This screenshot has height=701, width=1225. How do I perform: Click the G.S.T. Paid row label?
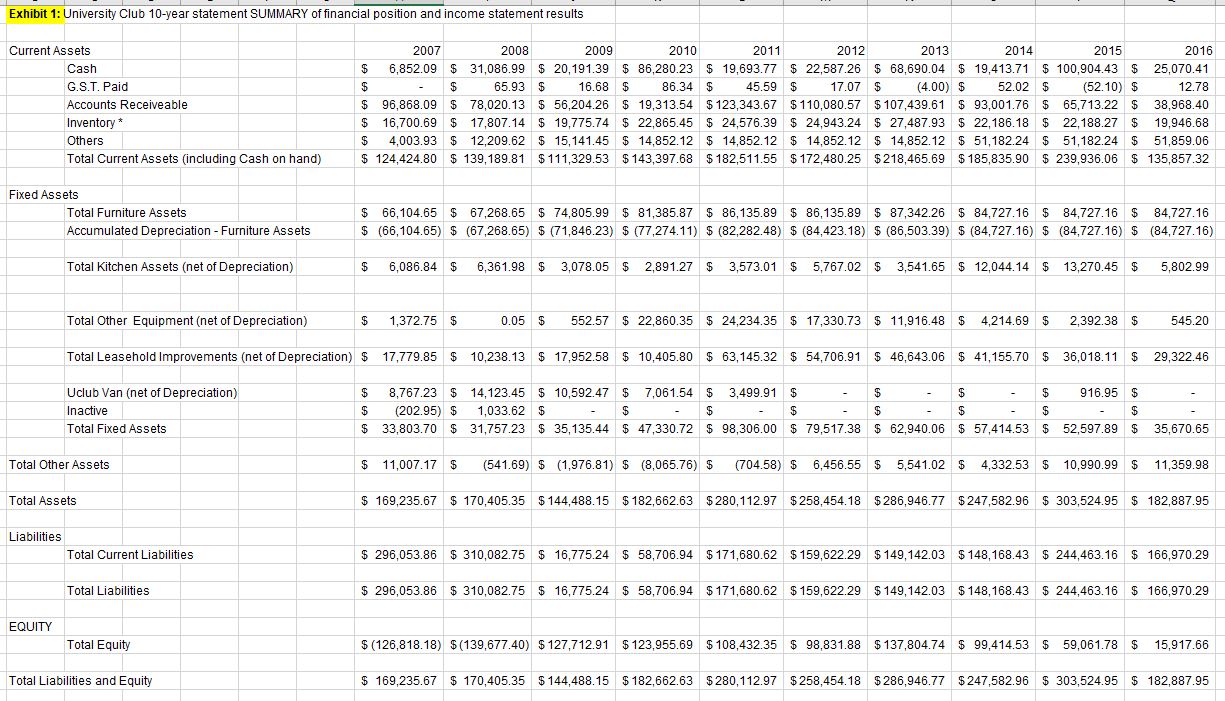coord(93,86)
